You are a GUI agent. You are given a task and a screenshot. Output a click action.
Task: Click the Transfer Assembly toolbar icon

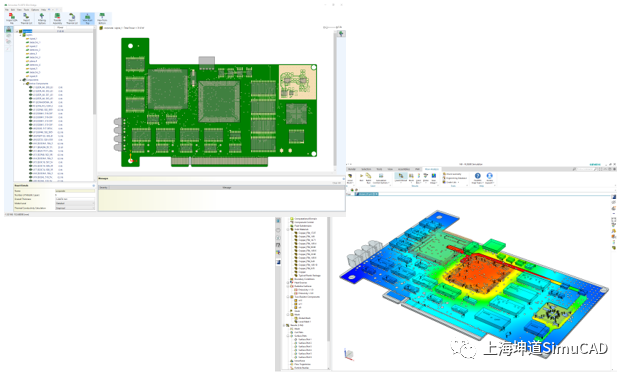click(x=57, y=18)
